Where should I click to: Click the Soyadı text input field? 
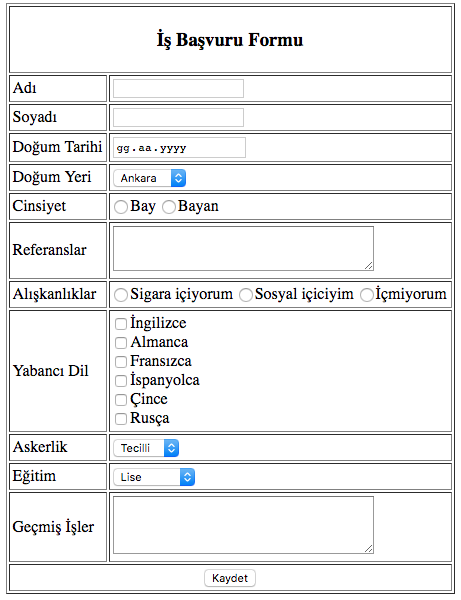click(178, 117)
